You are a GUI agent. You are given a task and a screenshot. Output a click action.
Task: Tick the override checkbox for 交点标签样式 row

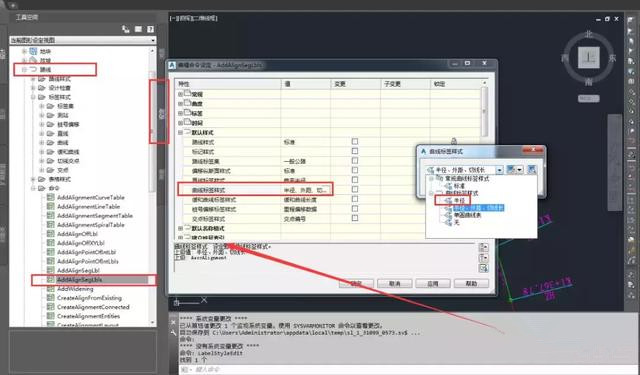click(355, 218)
